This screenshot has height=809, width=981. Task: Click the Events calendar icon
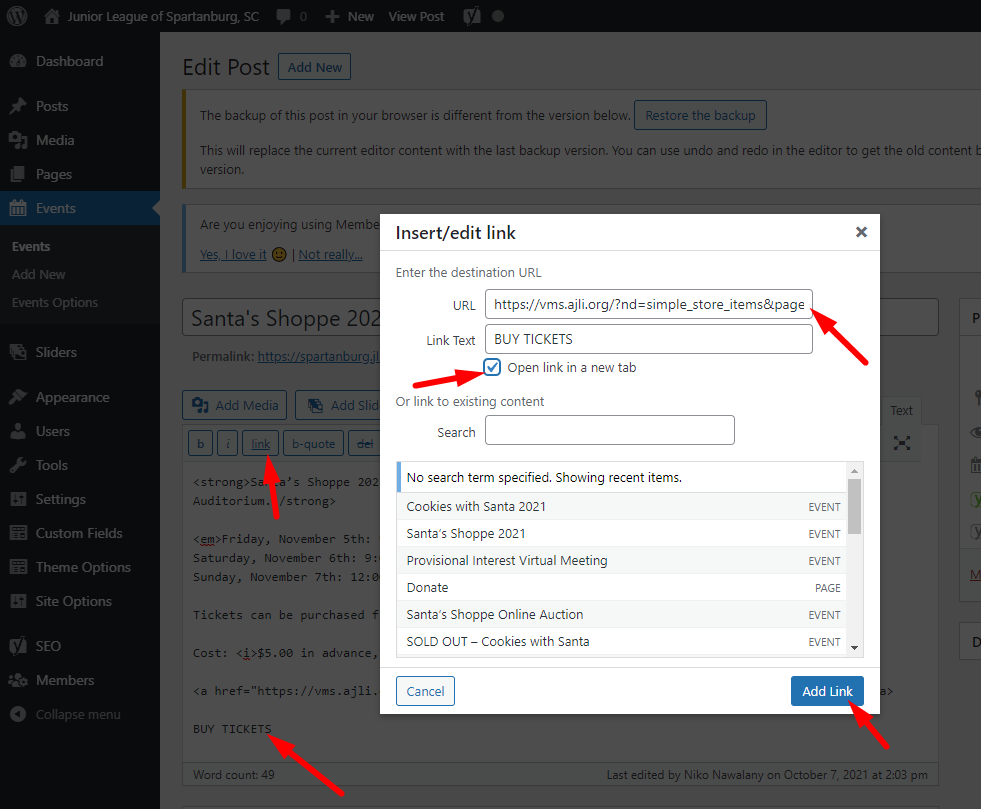point(18,208)
